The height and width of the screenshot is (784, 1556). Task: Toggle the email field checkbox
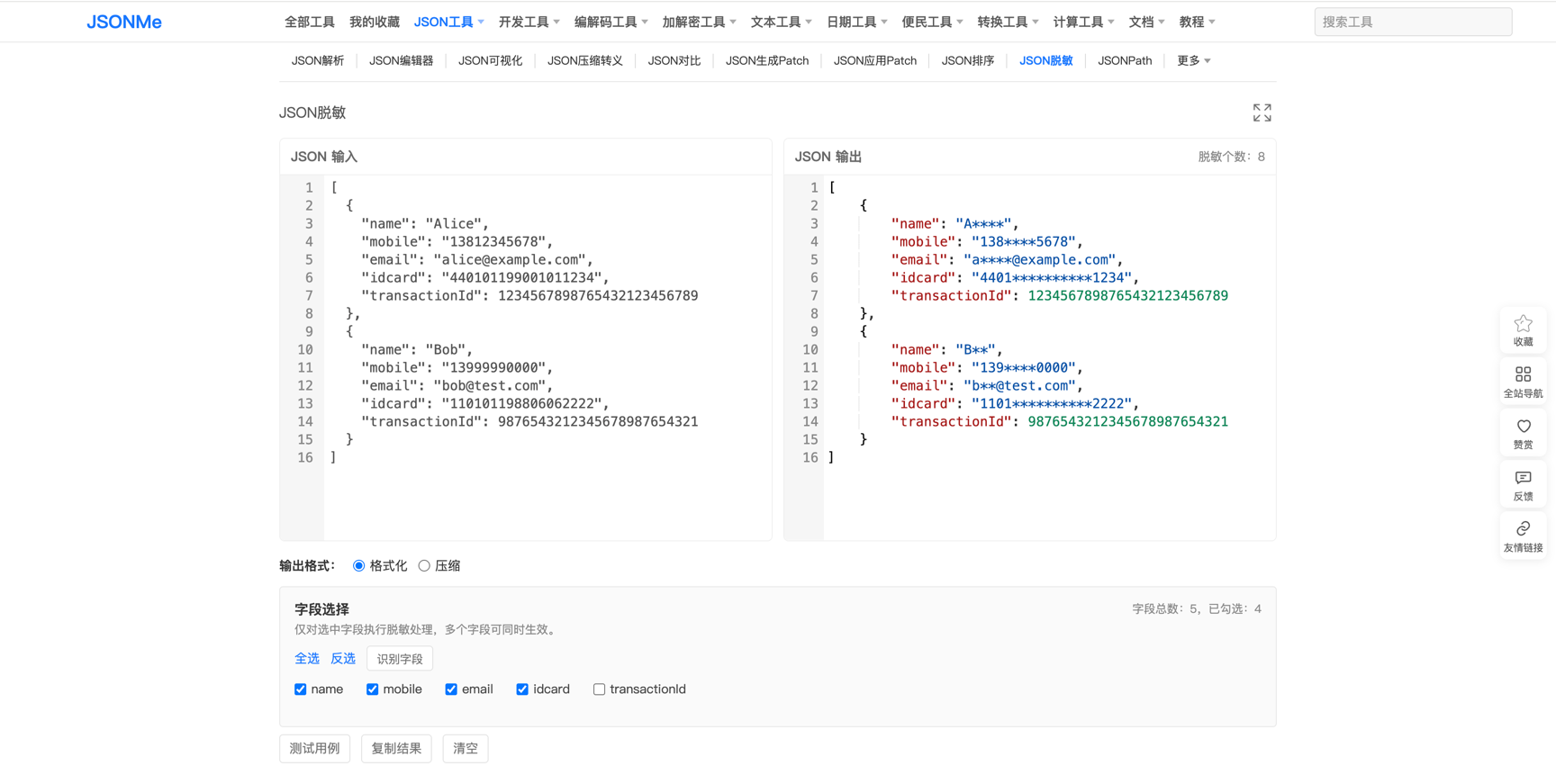point(451,689)
